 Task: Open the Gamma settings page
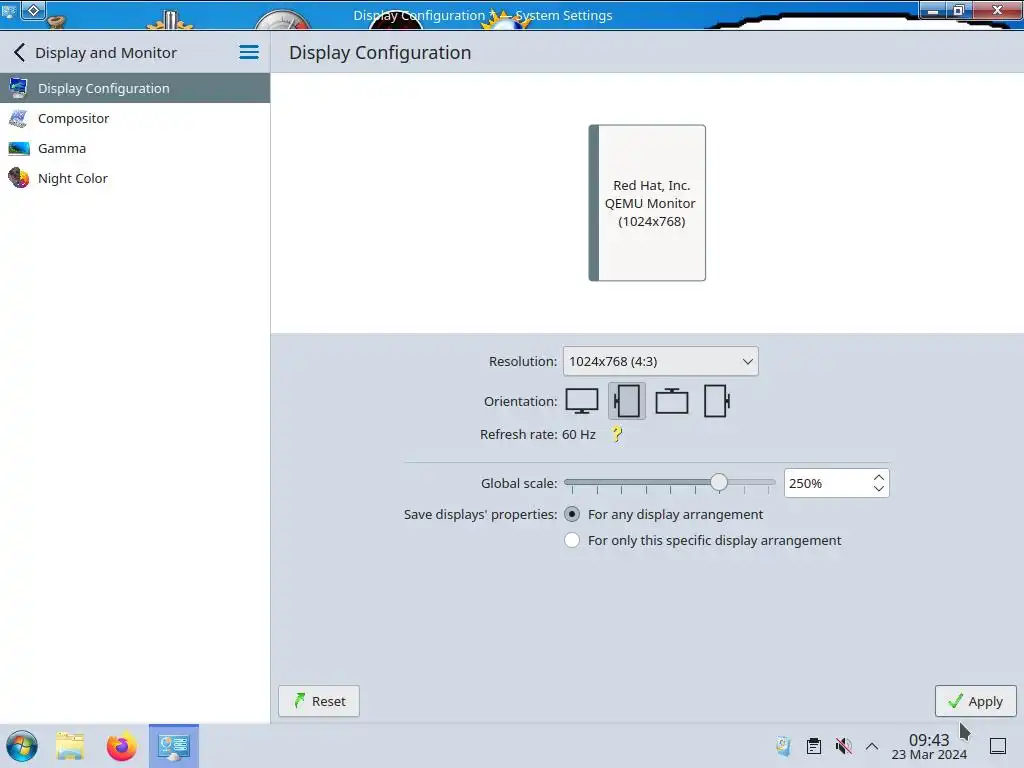click(x=135, y=148)
